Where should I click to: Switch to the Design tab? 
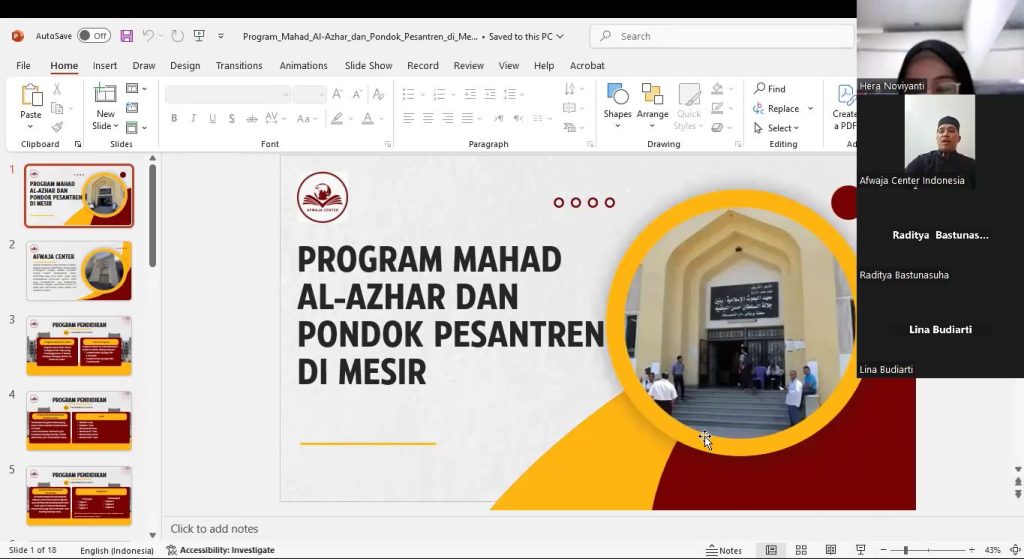pyautogui.click(x=185, y=65)
